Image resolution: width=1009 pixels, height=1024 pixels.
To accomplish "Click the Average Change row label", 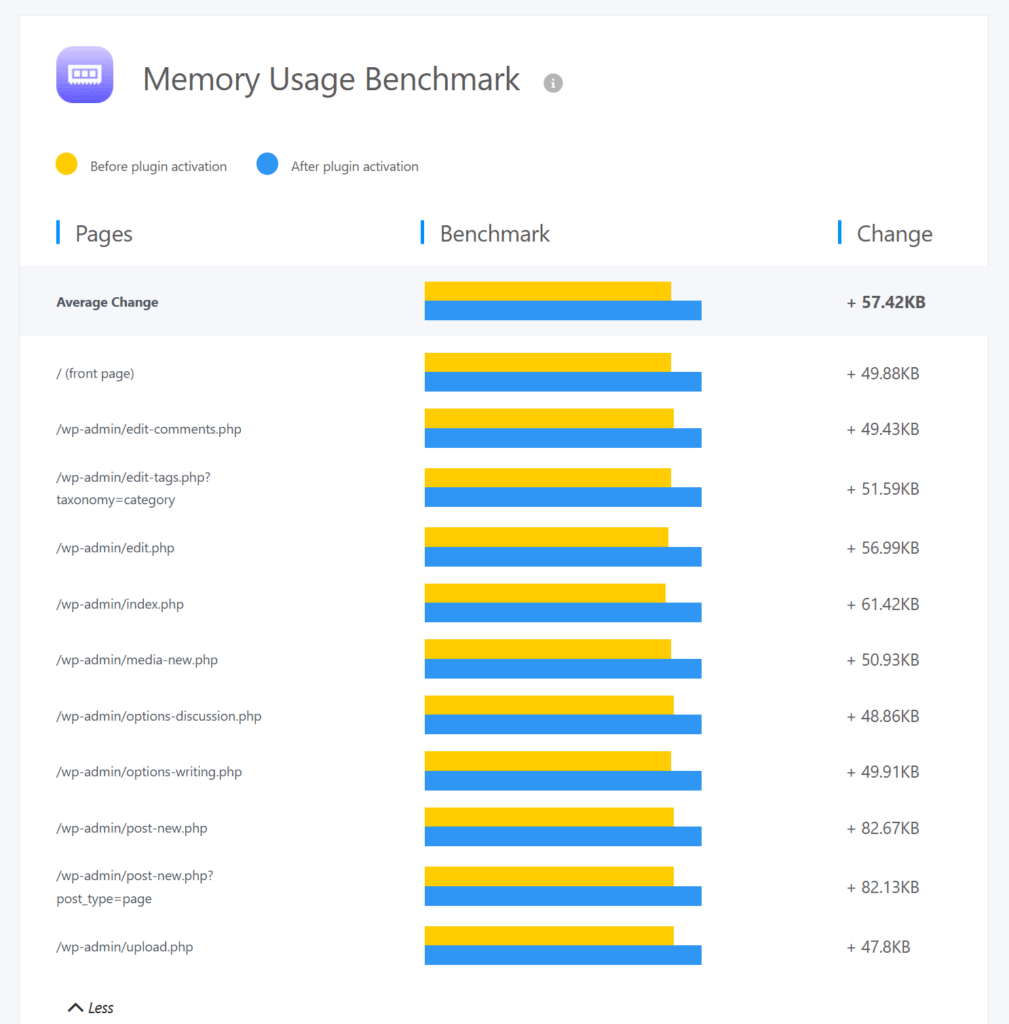I will coord(107,302).
